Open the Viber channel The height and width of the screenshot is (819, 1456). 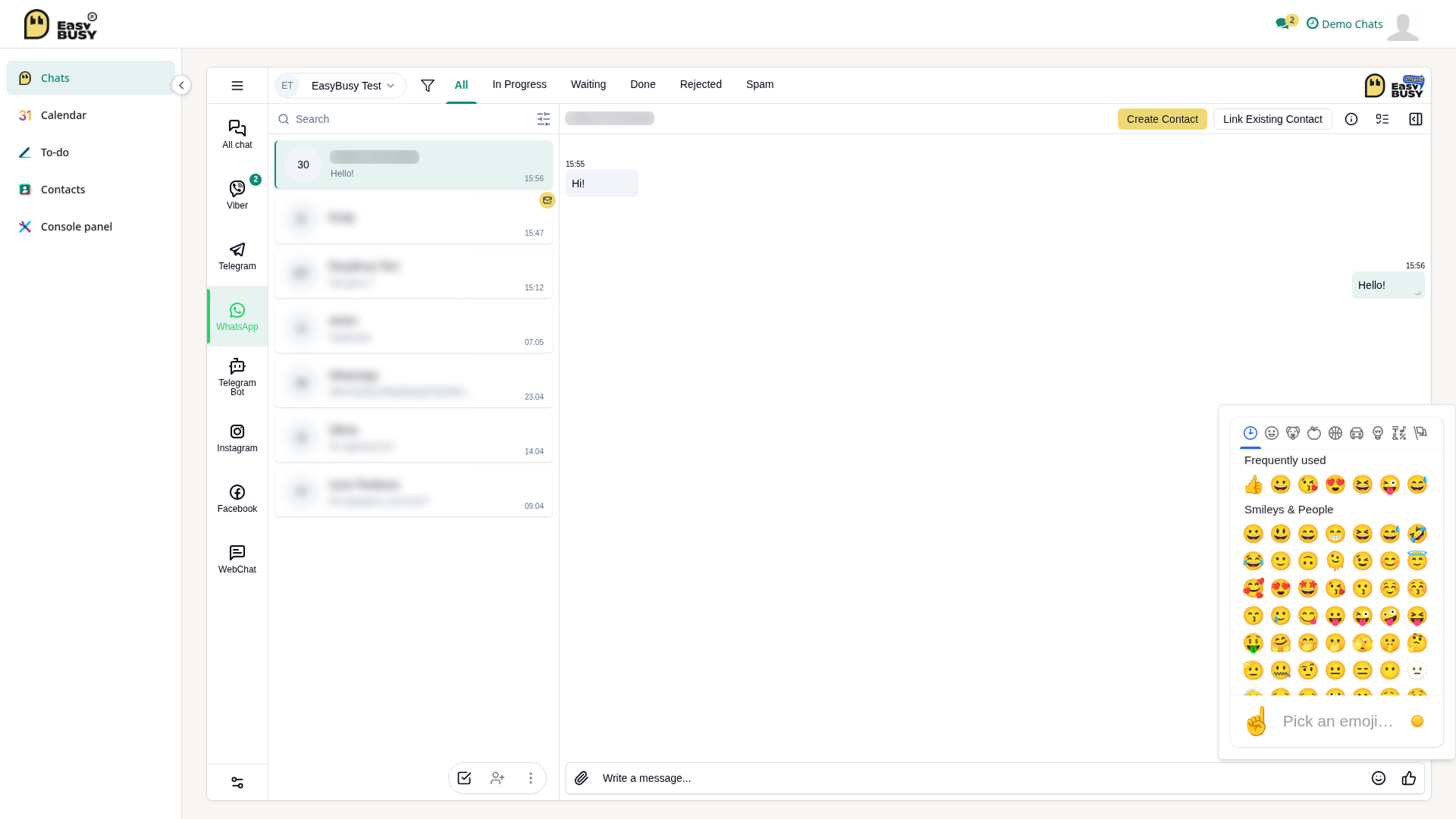coord(237,195)
